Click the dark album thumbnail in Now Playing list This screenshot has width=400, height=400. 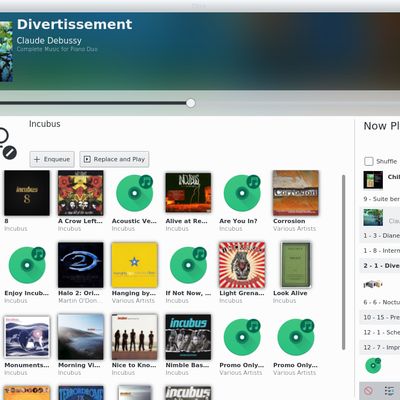373,180
